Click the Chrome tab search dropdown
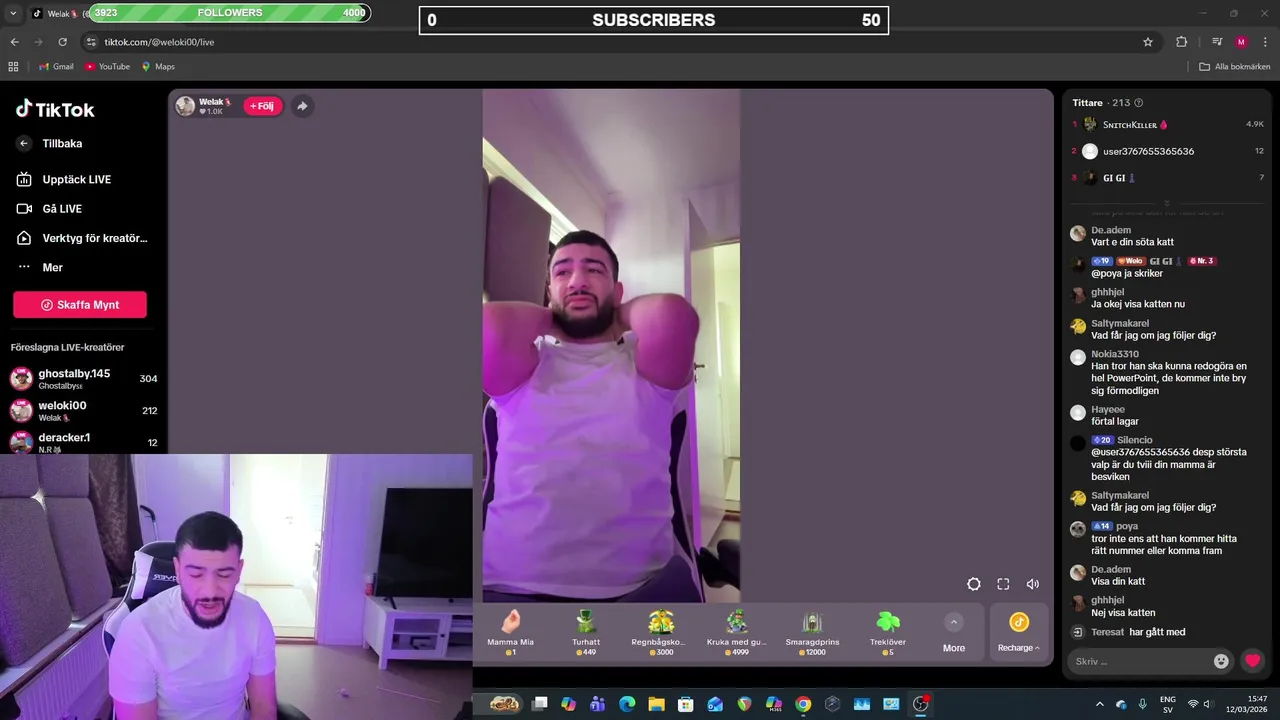This screenshot has width=1280, height=720. tap(13, 14)
